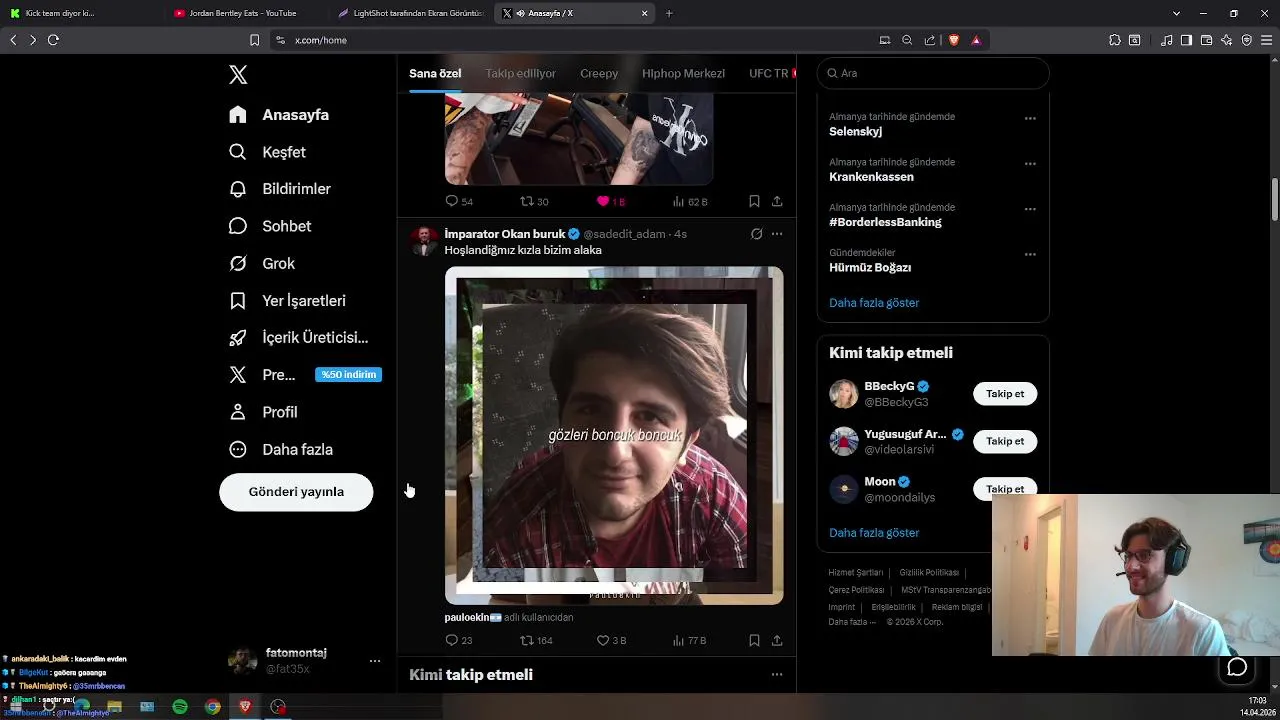Open Bildirimler notifications

click(280, 189)
